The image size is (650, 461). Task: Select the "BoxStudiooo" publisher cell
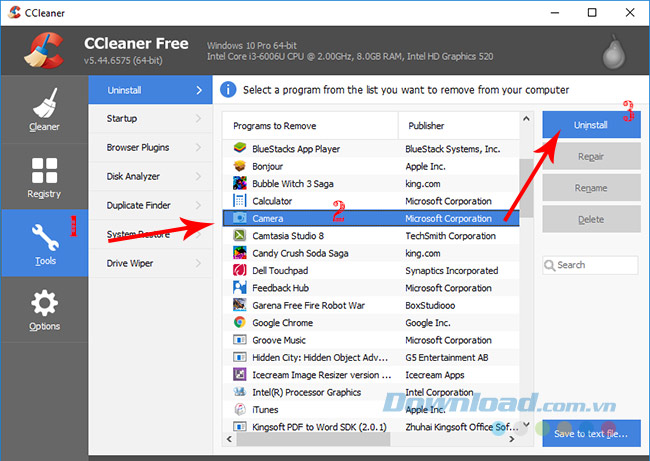click(430, 305)
